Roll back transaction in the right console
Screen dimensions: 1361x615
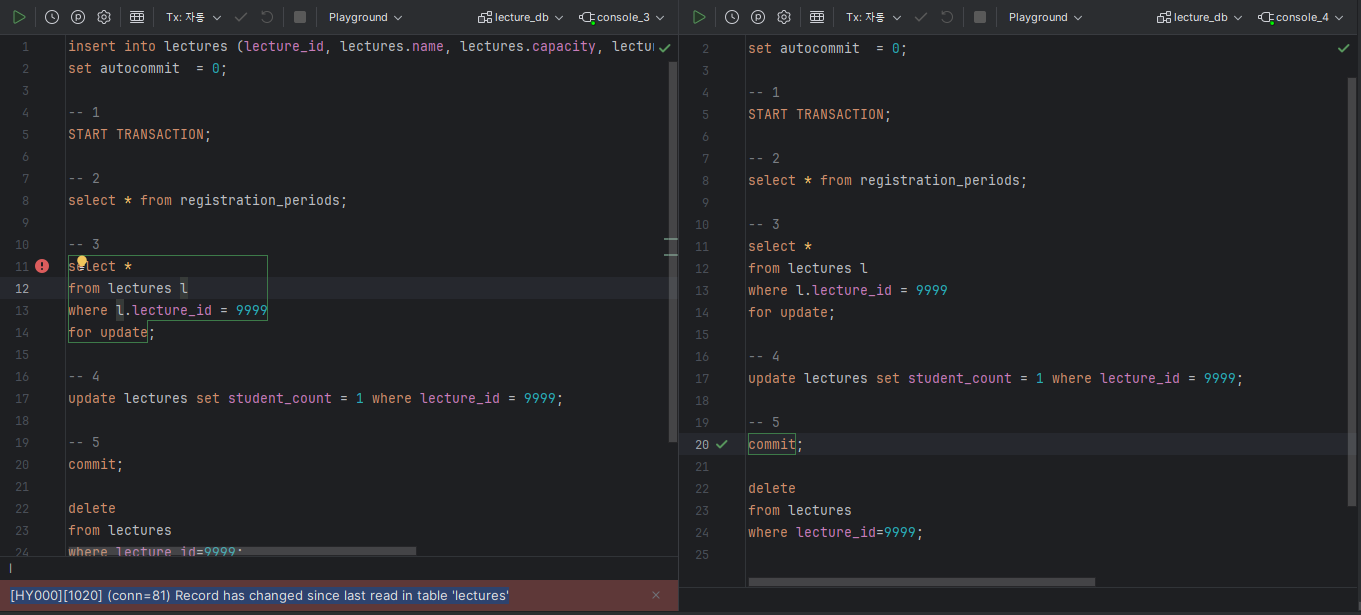point(947,17)
